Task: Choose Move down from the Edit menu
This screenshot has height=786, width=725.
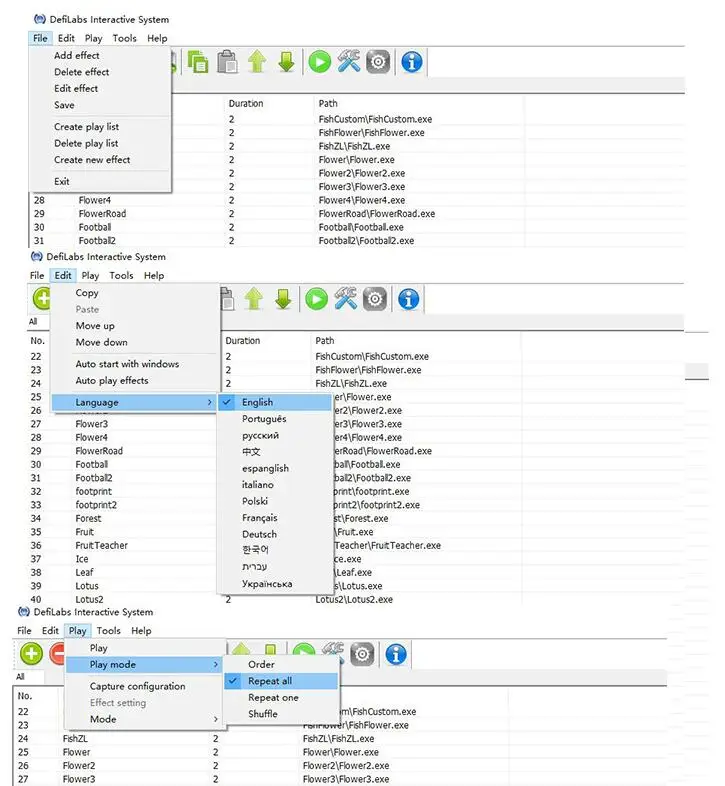Action: point(134,342)
